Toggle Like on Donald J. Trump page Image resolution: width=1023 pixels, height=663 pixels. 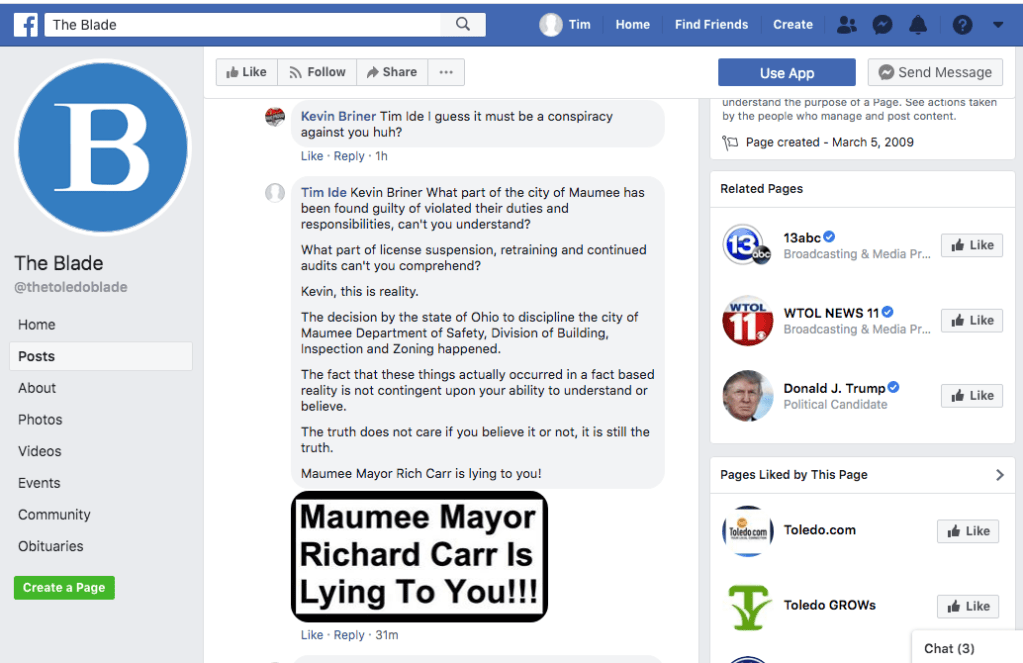971,396
